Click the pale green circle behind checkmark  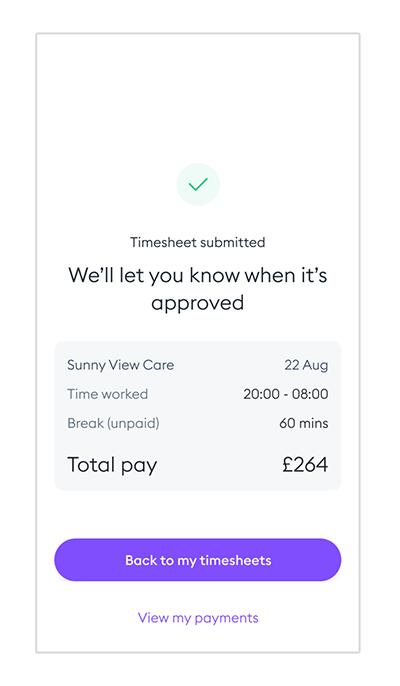point(198,184)
